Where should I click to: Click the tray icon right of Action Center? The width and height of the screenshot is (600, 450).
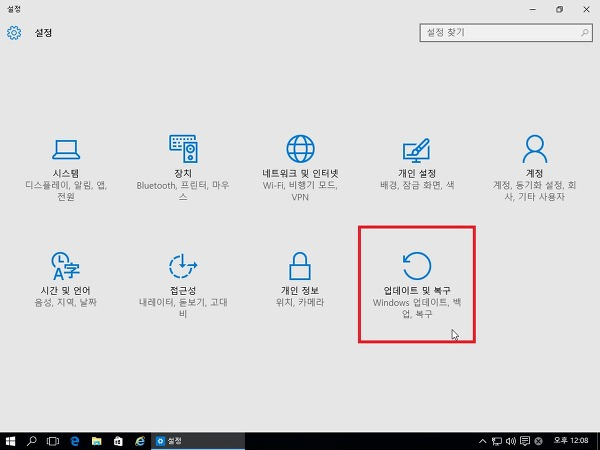pos(538,441)
